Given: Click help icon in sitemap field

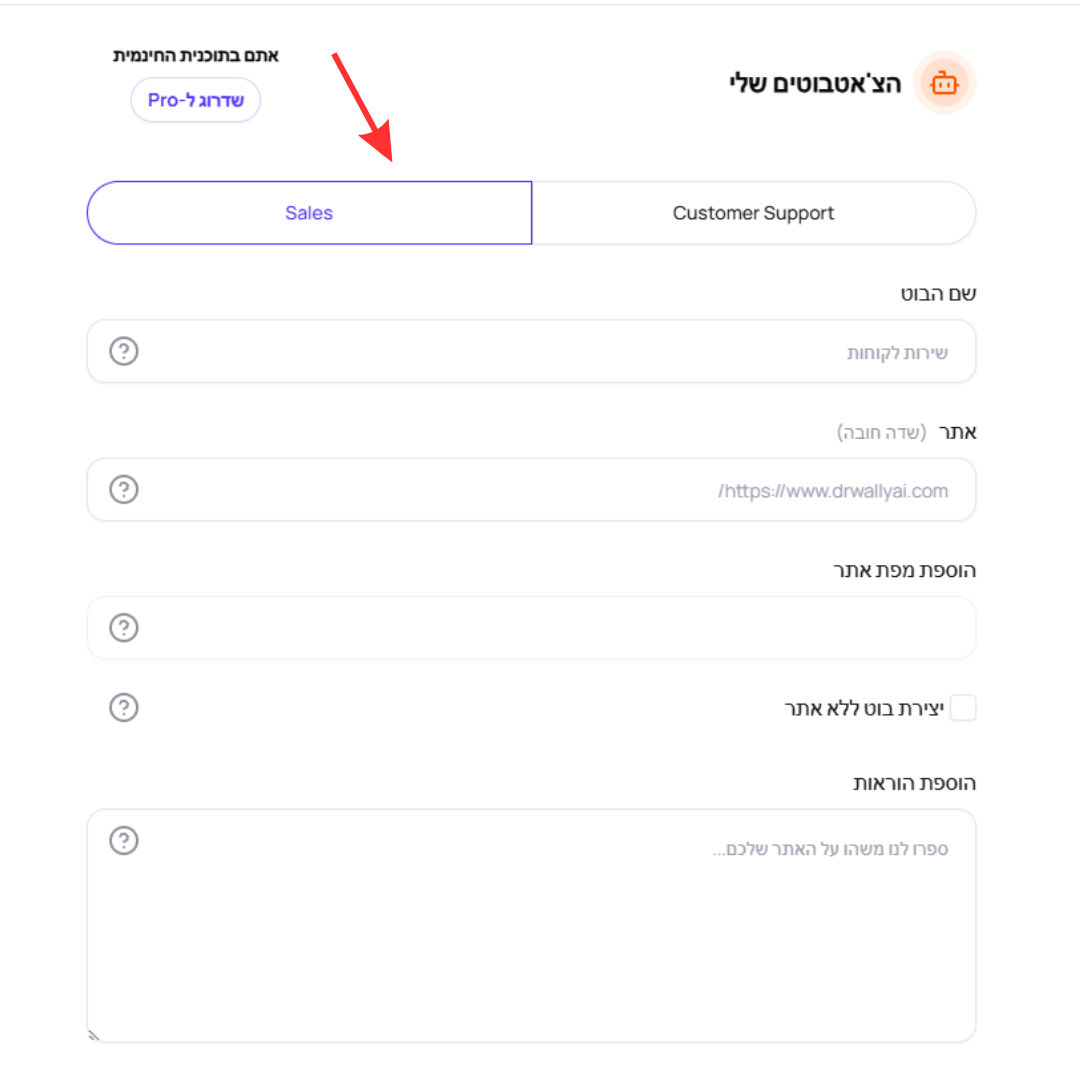Looking at the screenshot, I should coord(124,628).
